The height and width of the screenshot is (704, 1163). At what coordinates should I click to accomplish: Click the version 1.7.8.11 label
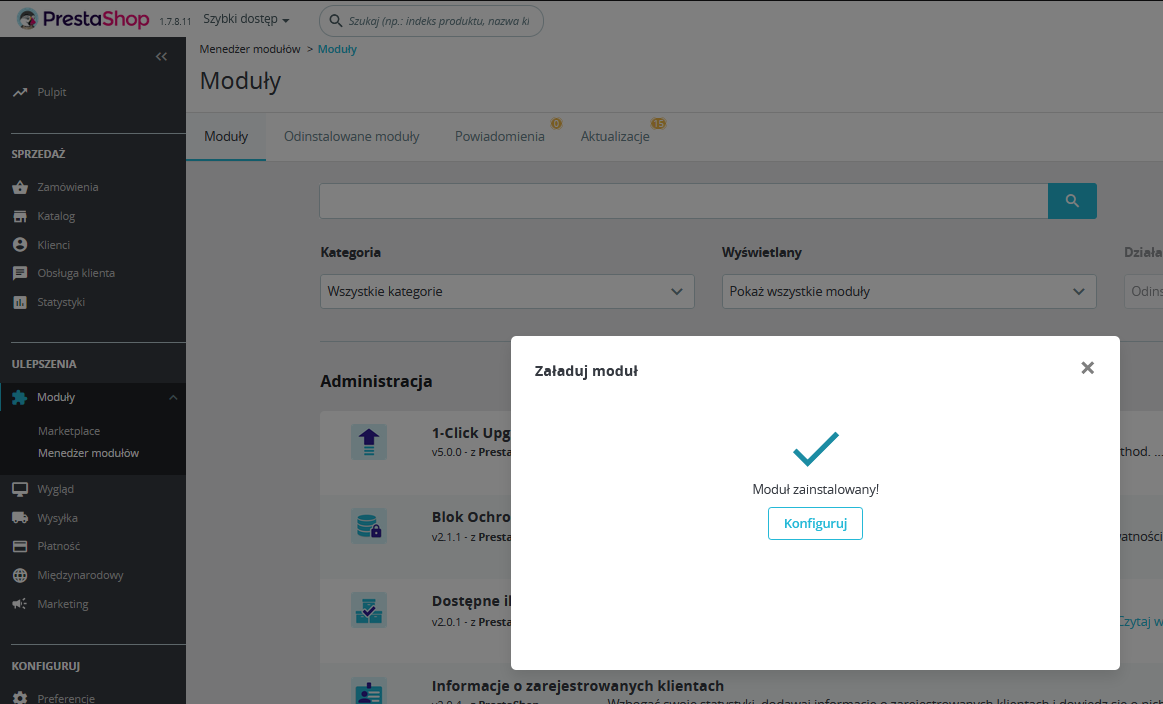[175, 22]
